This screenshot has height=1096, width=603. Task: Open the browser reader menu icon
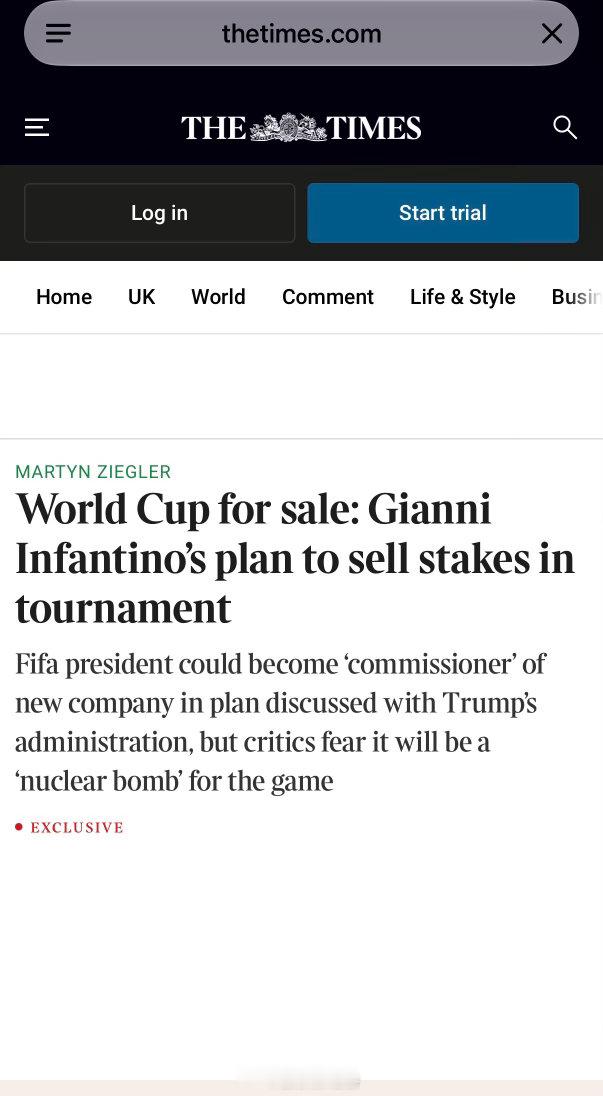coord(59,34)
